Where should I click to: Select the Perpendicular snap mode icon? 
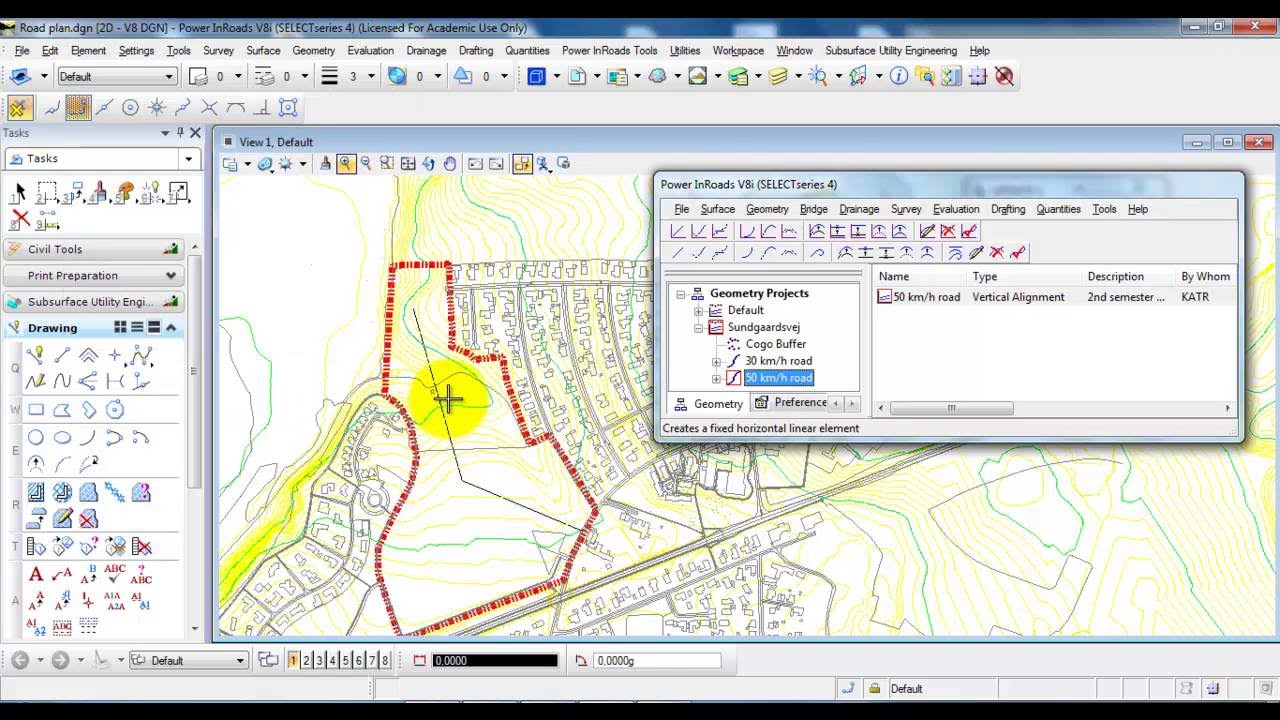(262, 107)
